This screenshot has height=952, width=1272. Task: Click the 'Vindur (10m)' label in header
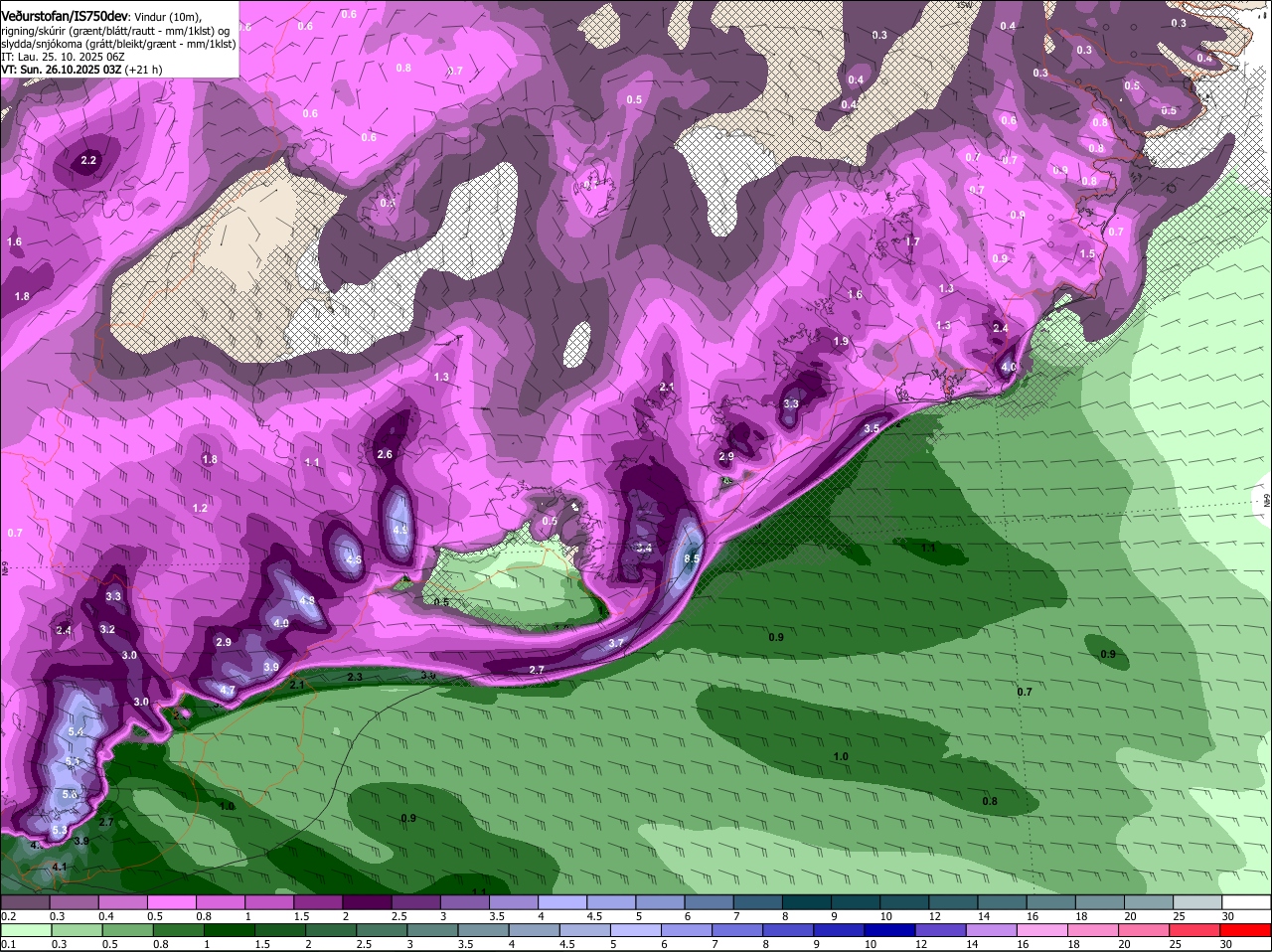[167, 18]
